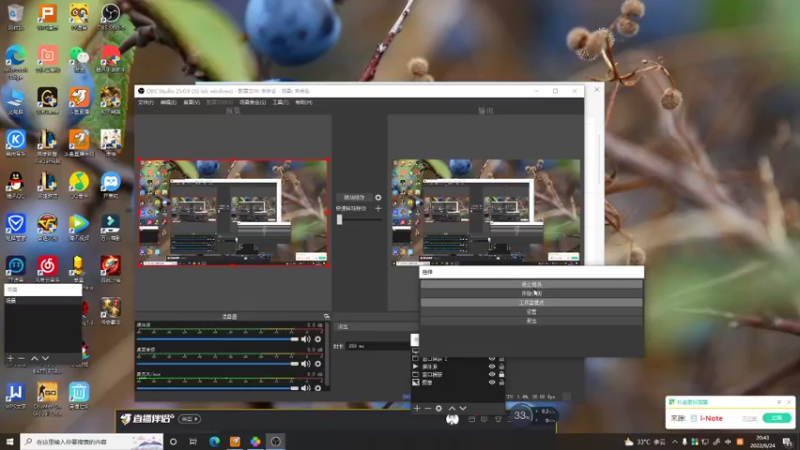Remove scene in floating scenes panel
Viewport: 800px width, 450px height.
(x=21, y=359)
